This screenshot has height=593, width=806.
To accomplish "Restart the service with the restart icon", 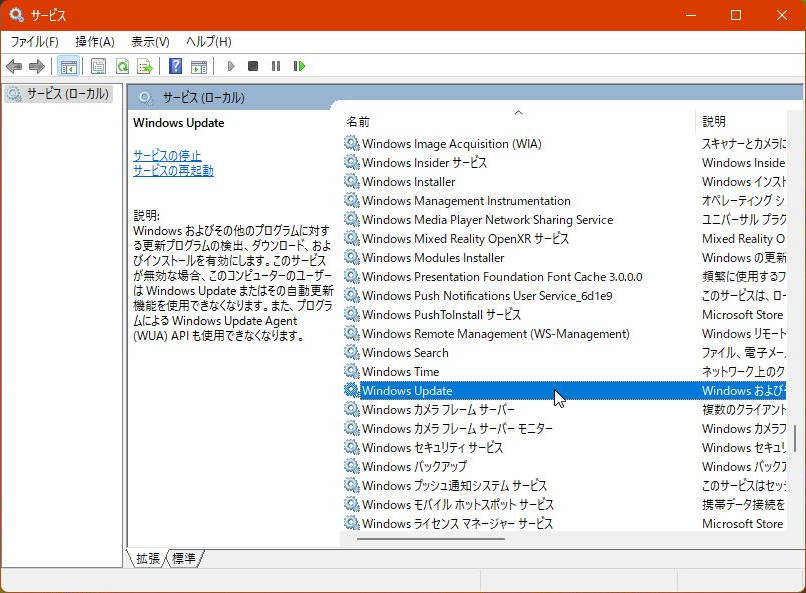I will click(x=299, y=66).
